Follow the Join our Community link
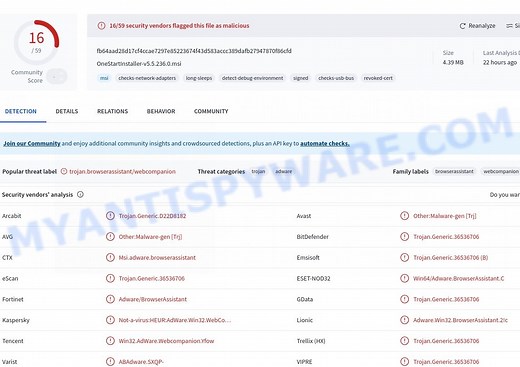Viewport: 520px width, 367px height. tap(32, 144)
